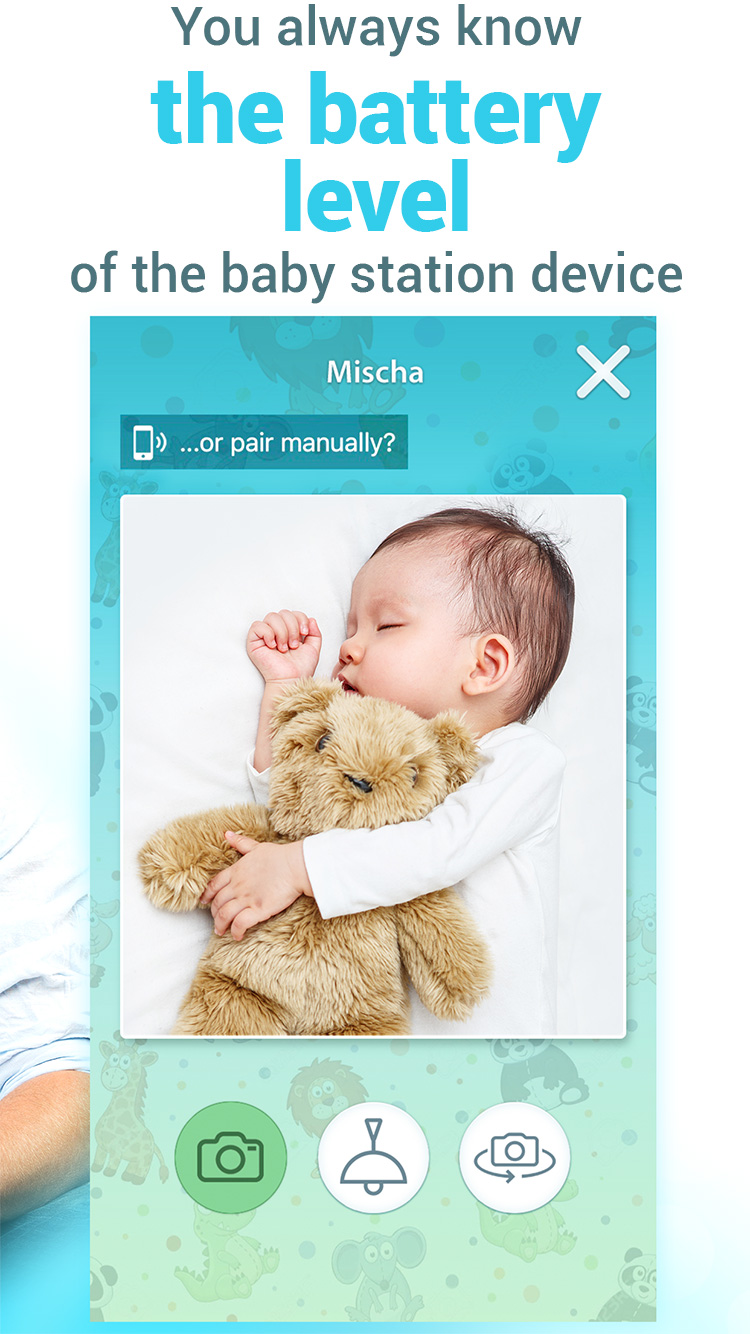Close the Mischa monitor view
This screenshot has width=750, height=1334.
coord(603,372)
